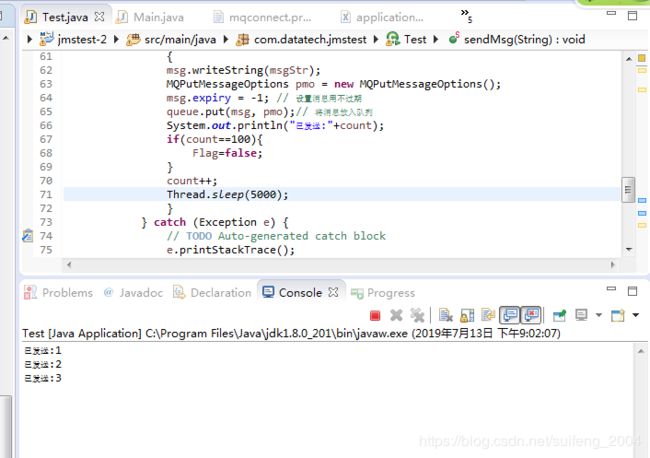The width and height of the screenshot is (650, 458).
Task: Expand breadcrumb arrow after Test
Action: click(436, 39)
